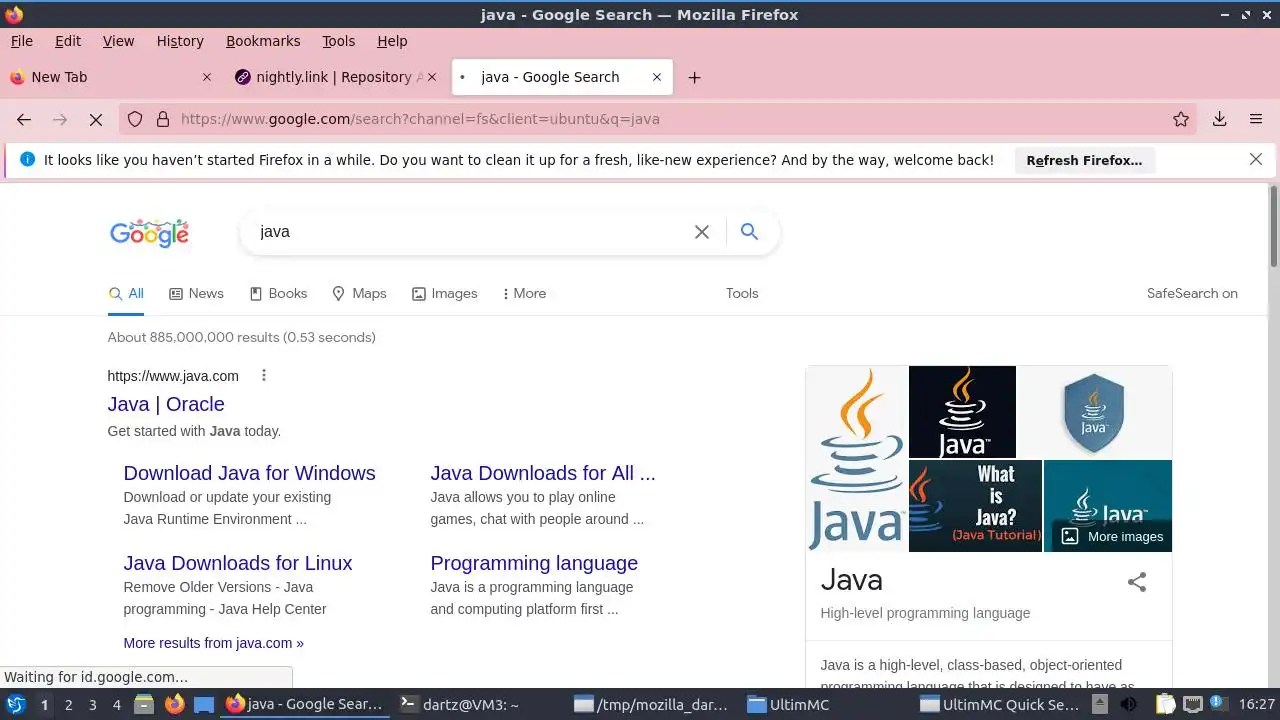Click the Google logo

pyautogui.click(x=149, y=233)
